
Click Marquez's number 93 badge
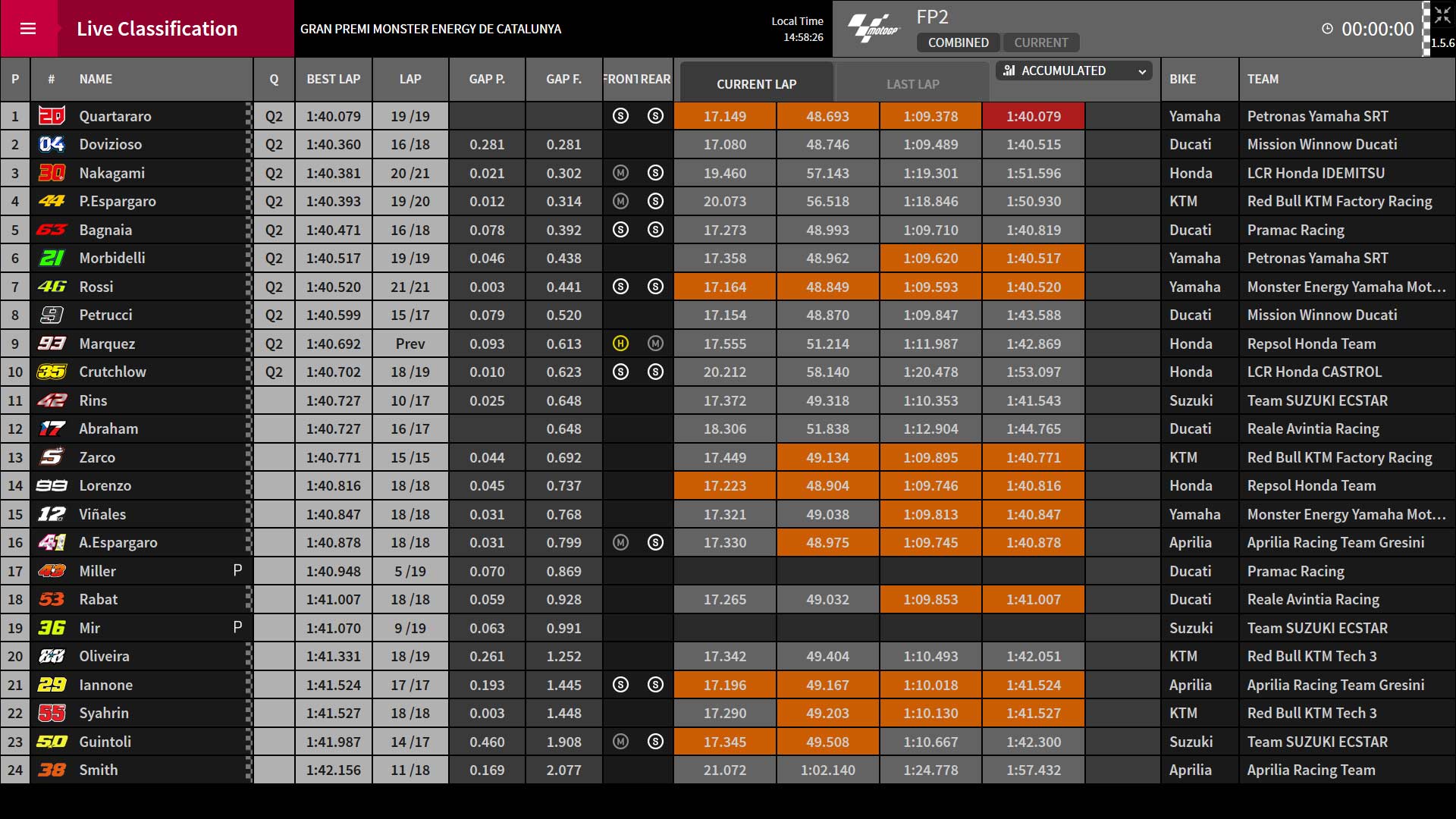[52, 344]
